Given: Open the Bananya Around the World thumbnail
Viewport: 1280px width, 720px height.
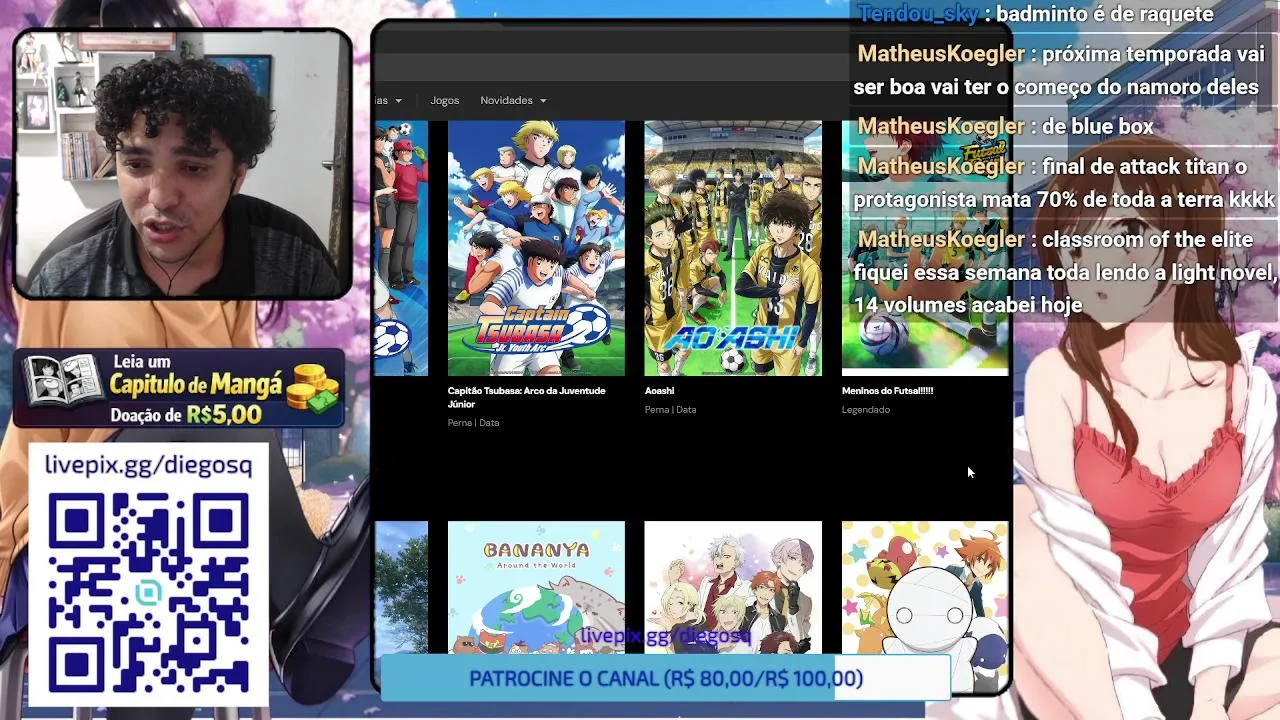Looking at the screenshot, I should [536, 587].
